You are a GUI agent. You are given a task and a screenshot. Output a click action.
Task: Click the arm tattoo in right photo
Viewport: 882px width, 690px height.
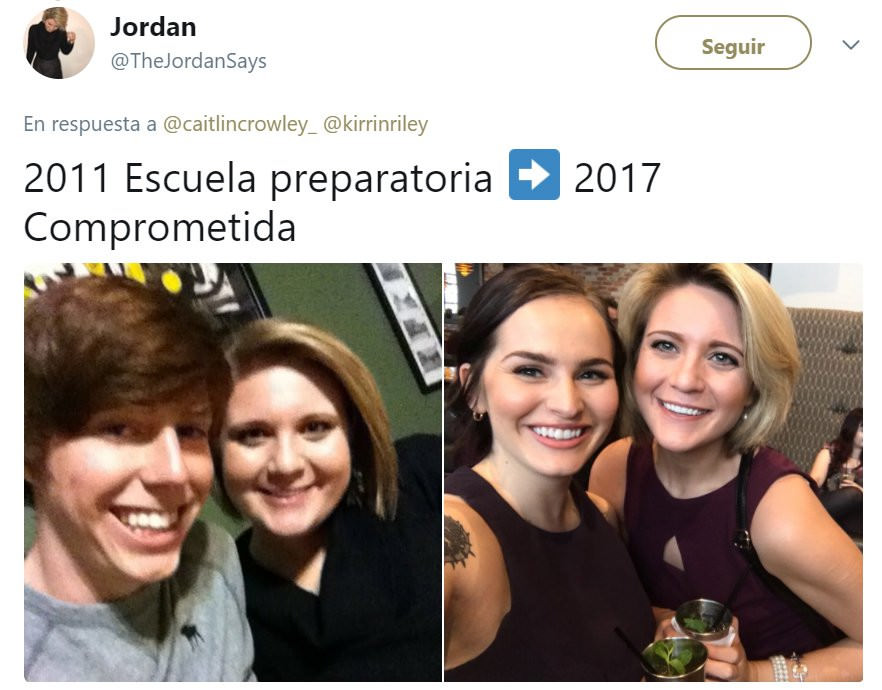458,542
